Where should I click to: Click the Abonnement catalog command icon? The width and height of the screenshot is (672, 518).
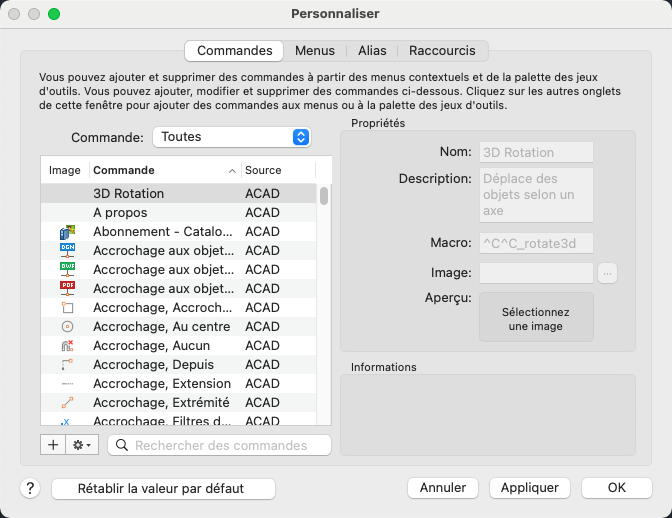click(67, 232)
